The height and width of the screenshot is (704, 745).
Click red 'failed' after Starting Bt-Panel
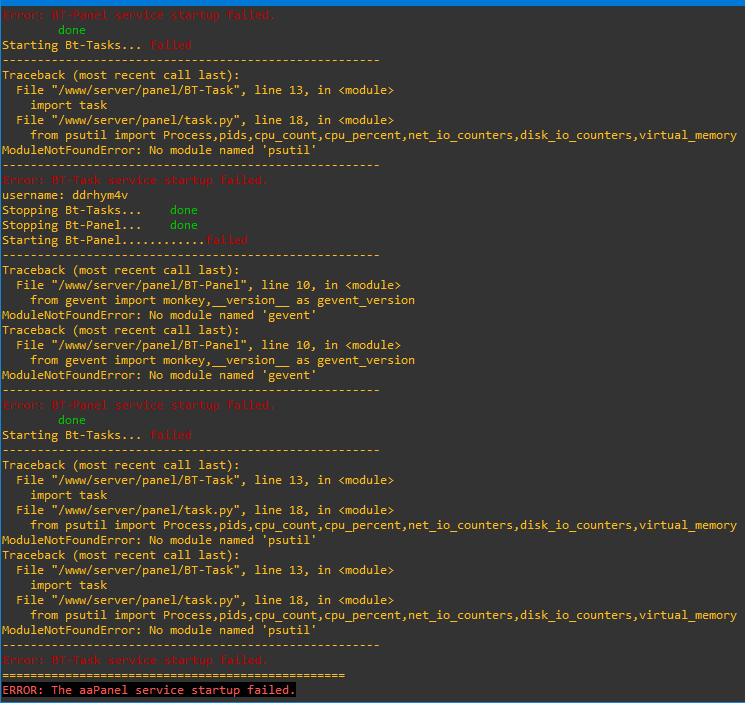click(x=226, y=240)
